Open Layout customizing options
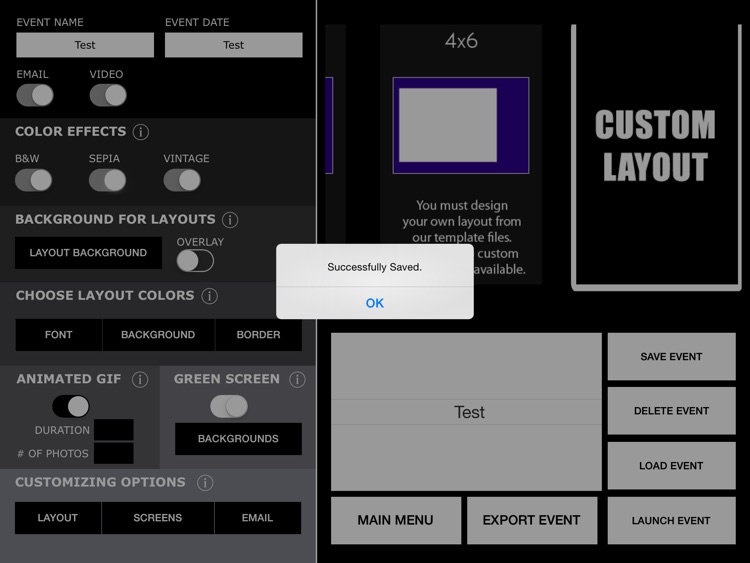Viewport: 750px width, 563px height. (58, 518)
